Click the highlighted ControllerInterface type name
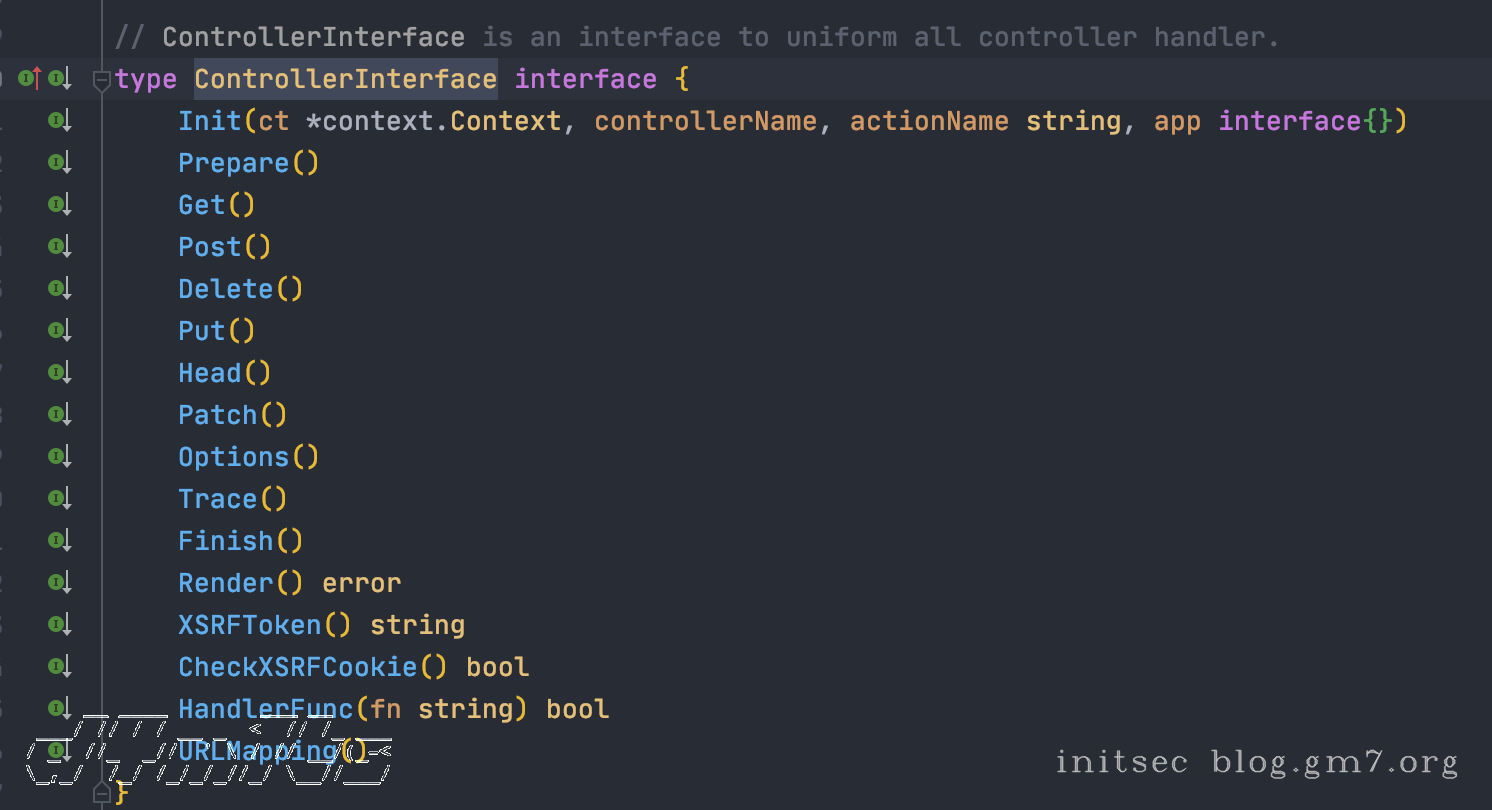Screen dimensions: 1492x810 coord(345,79)
